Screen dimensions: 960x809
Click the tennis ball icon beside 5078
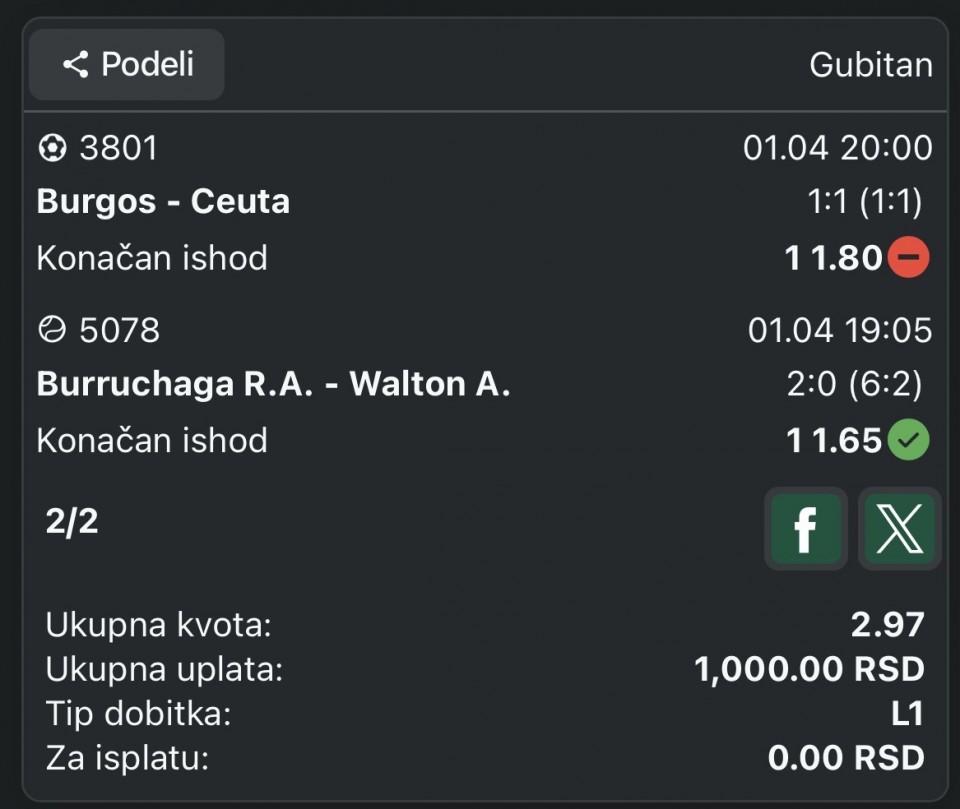tap(51, 330)
